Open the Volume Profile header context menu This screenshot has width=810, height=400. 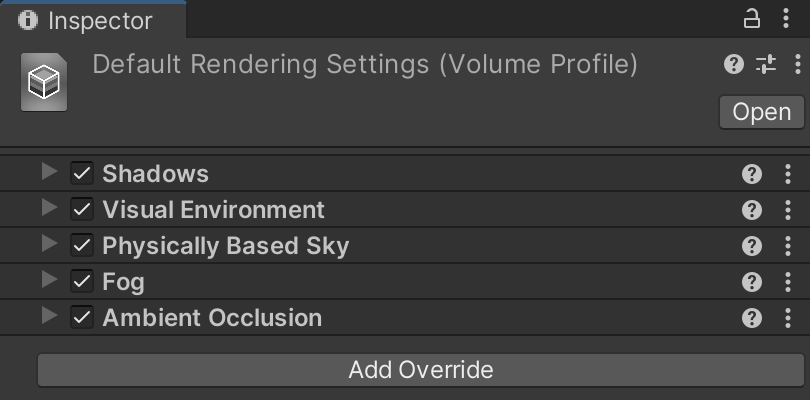point(797,65)
